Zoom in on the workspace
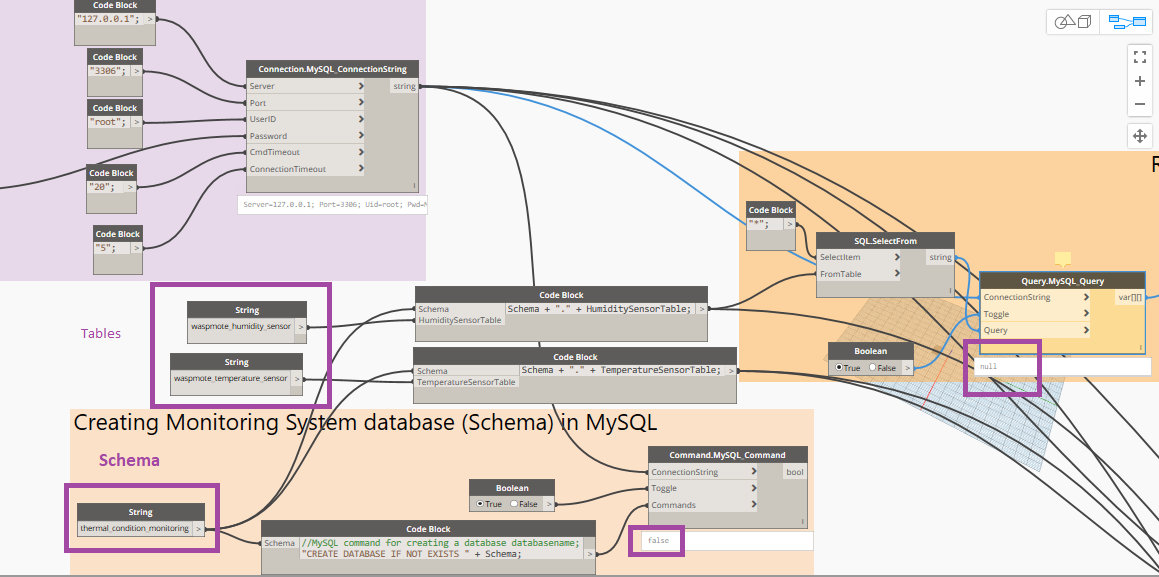The height and width of the screenshot is (577, 1159). [1140, 81]
